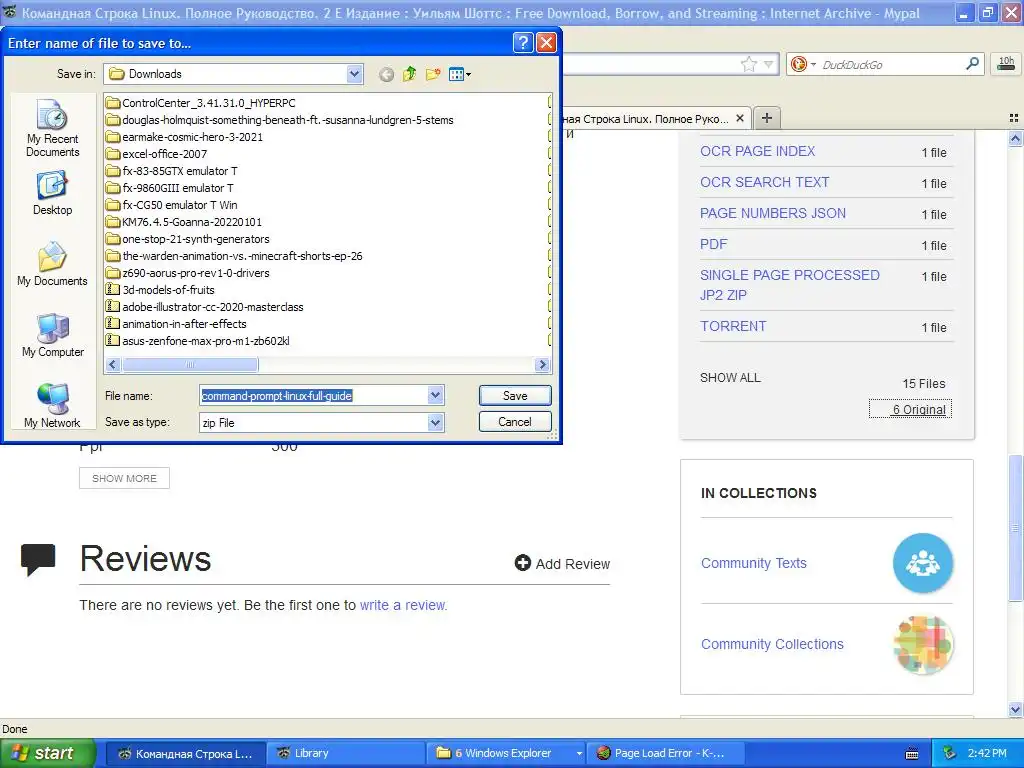The width and height of the screenshot is (1024, 768).
Task: Select fx-9860GIII emulator T folder
Action: pyautogui.click(x=170, y=188)
